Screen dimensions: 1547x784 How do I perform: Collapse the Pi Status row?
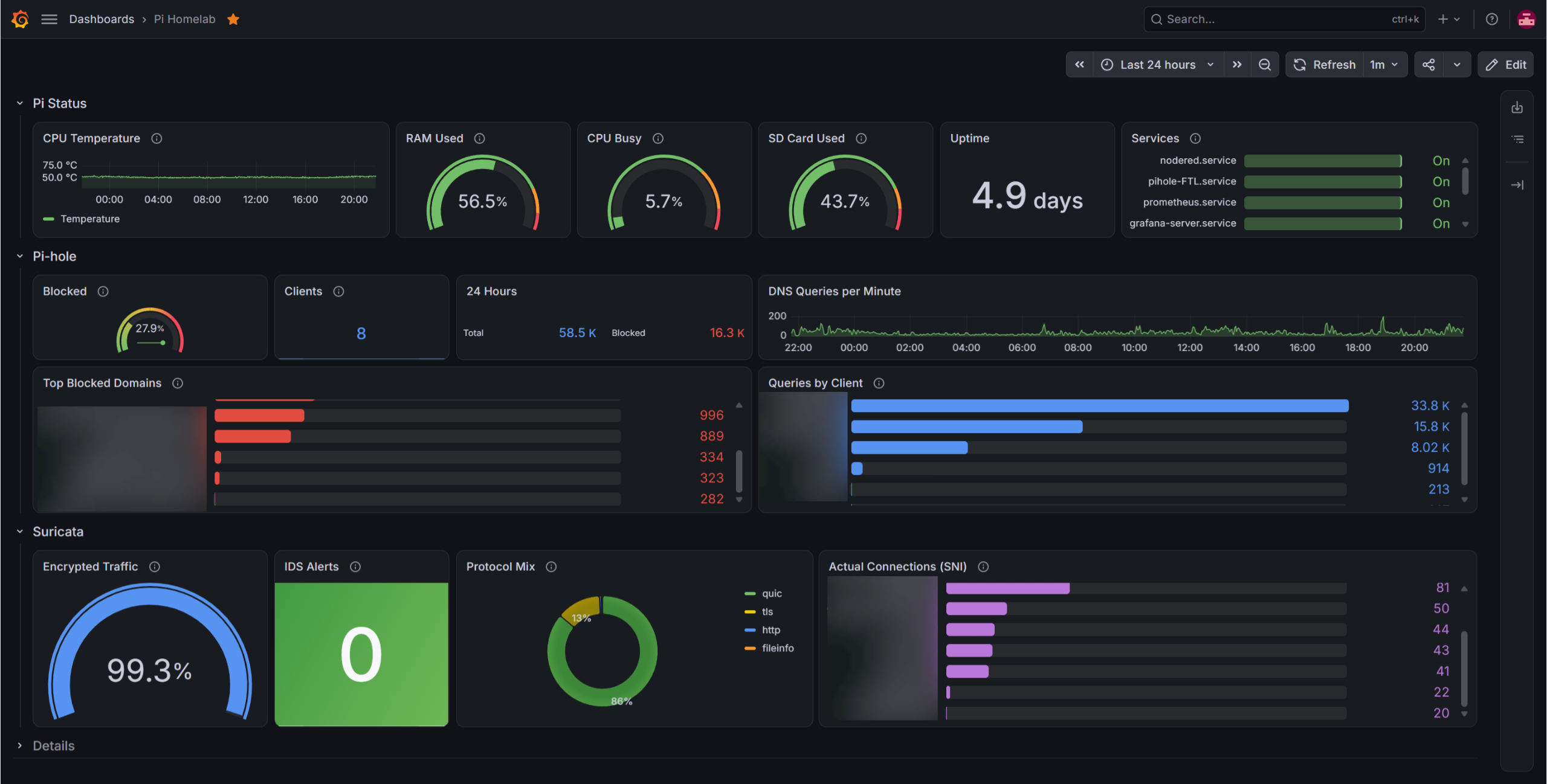click(x=20, y=103)
